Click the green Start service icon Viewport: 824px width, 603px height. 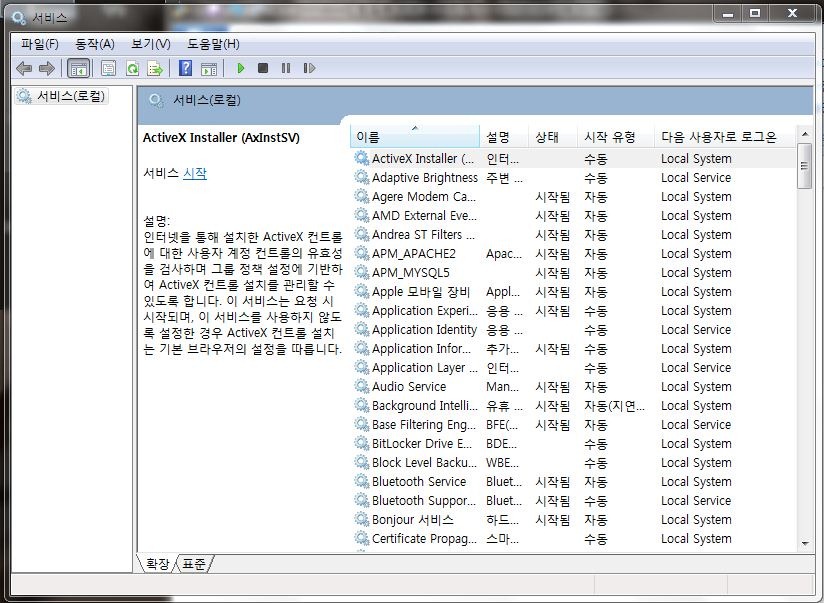pos(241,68)
